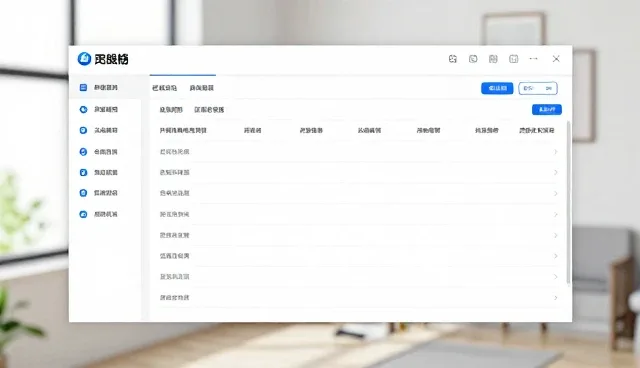Expand the first table row's chevron arrow

coord(556,152)
